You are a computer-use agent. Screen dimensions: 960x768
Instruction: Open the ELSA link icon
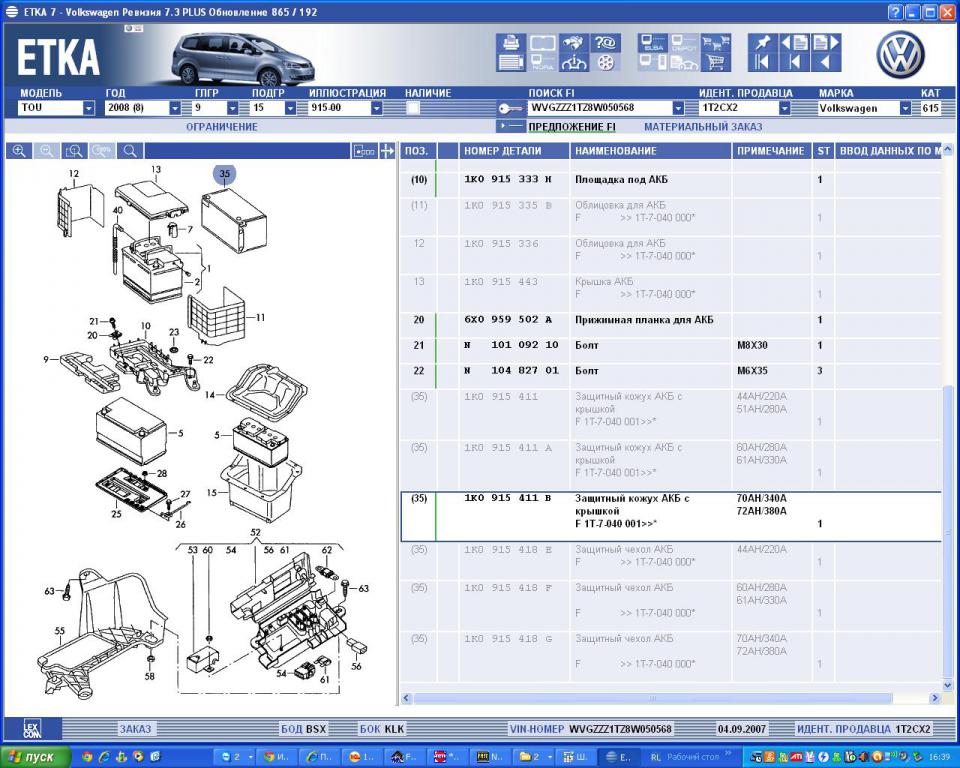pyautogui.click(x=653, y=42)
